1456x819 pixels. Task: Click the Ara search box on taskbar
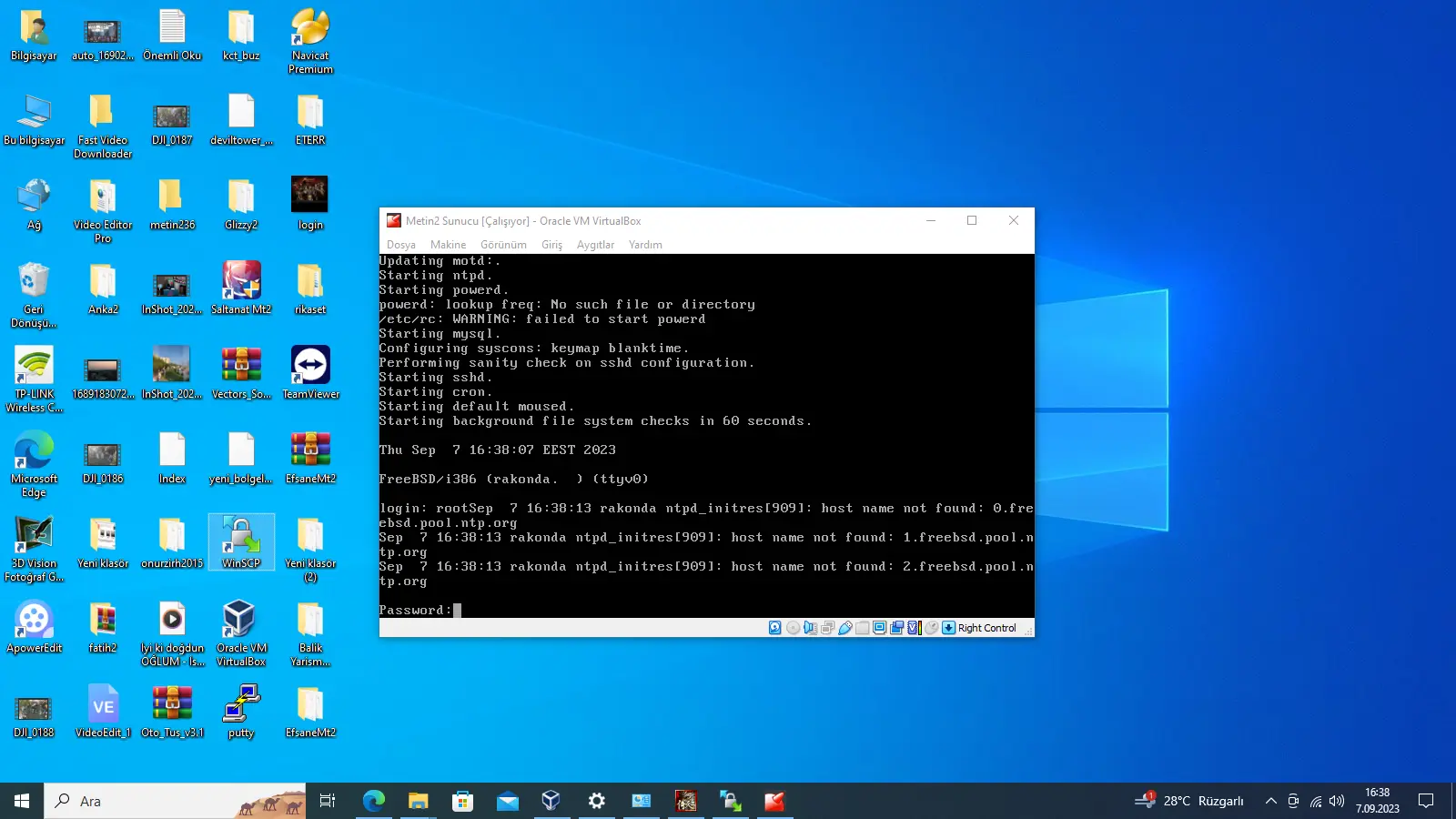(x=175, y=801)
